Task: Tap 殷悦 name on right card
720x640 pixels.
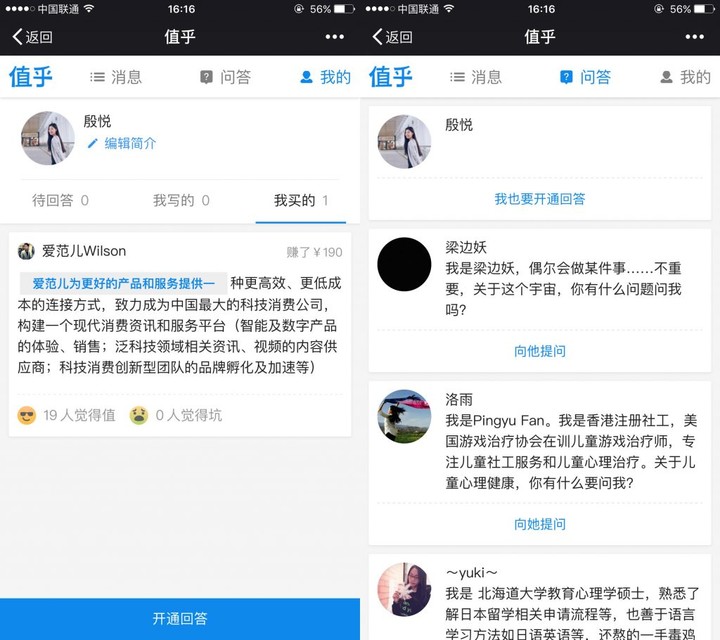Action: tap(459, 124)
